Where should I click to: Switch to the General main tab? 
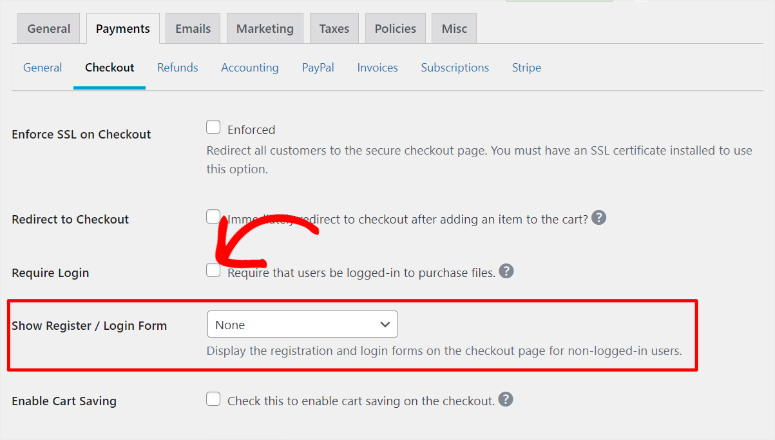click(x=48, y=29)
